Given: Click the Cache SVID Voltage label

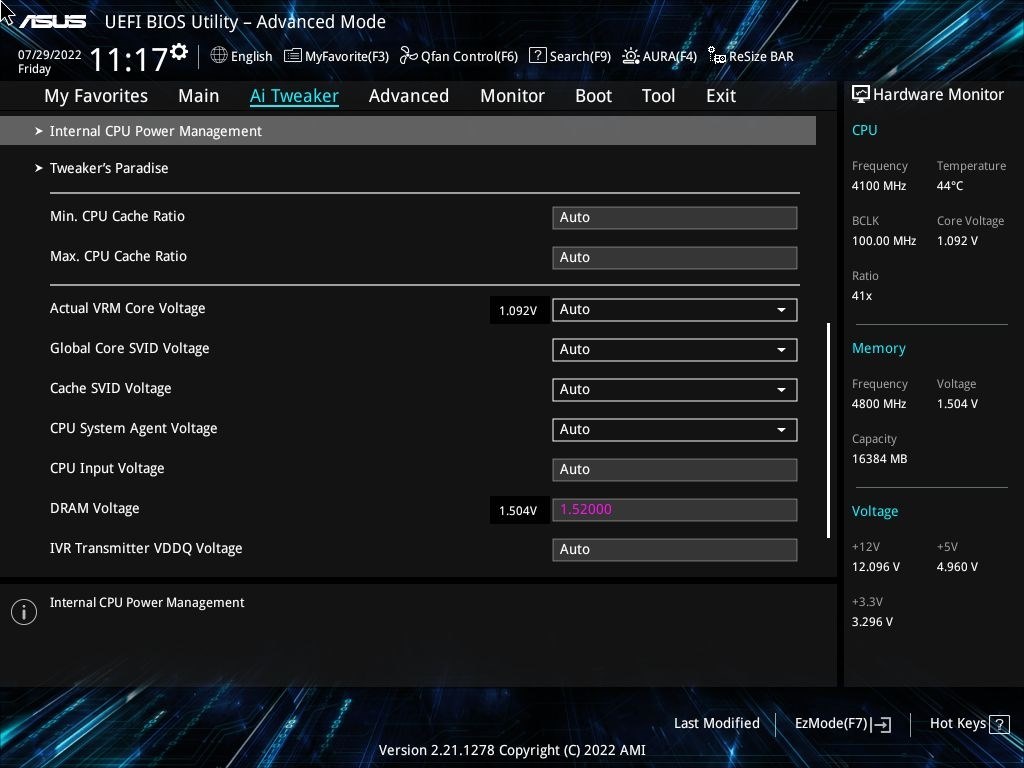Looking at the screenshot, I should [x=110, y=389].
